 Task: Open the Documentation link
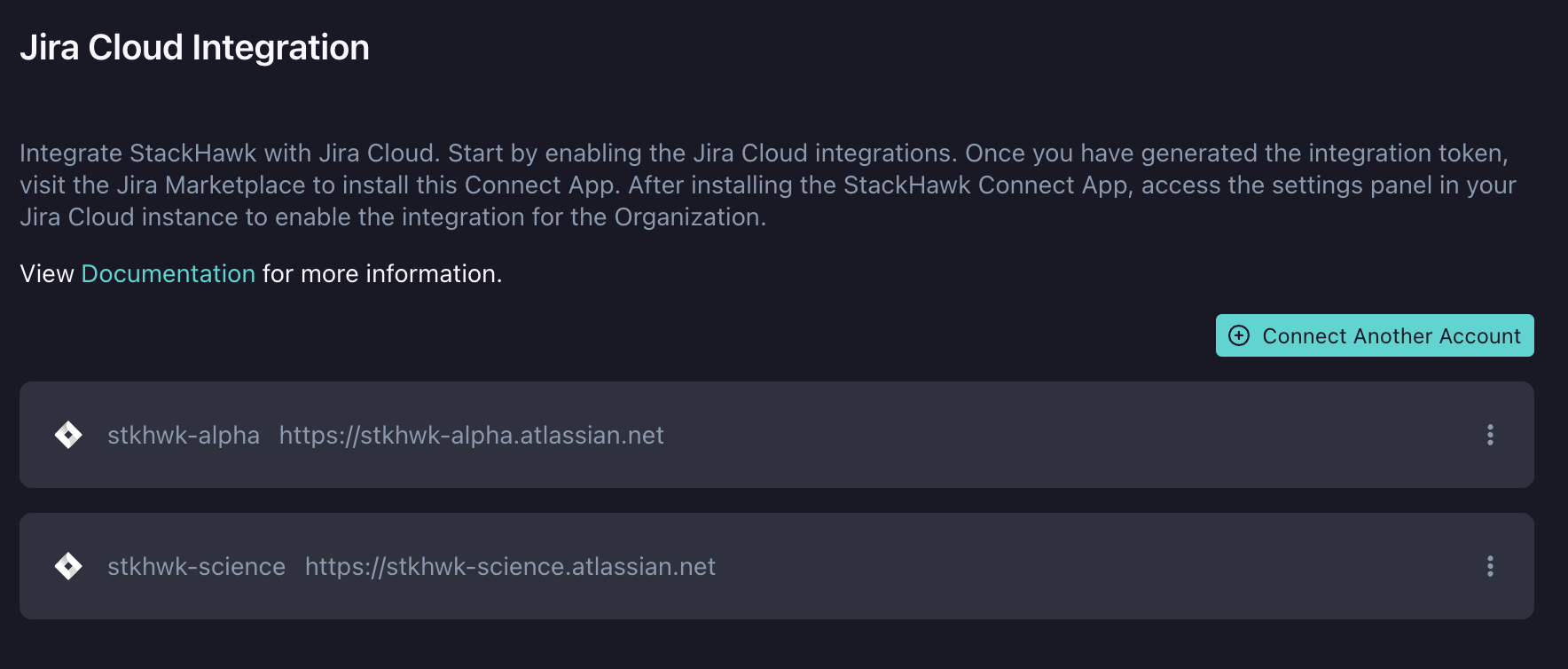(x=169, y=273)
